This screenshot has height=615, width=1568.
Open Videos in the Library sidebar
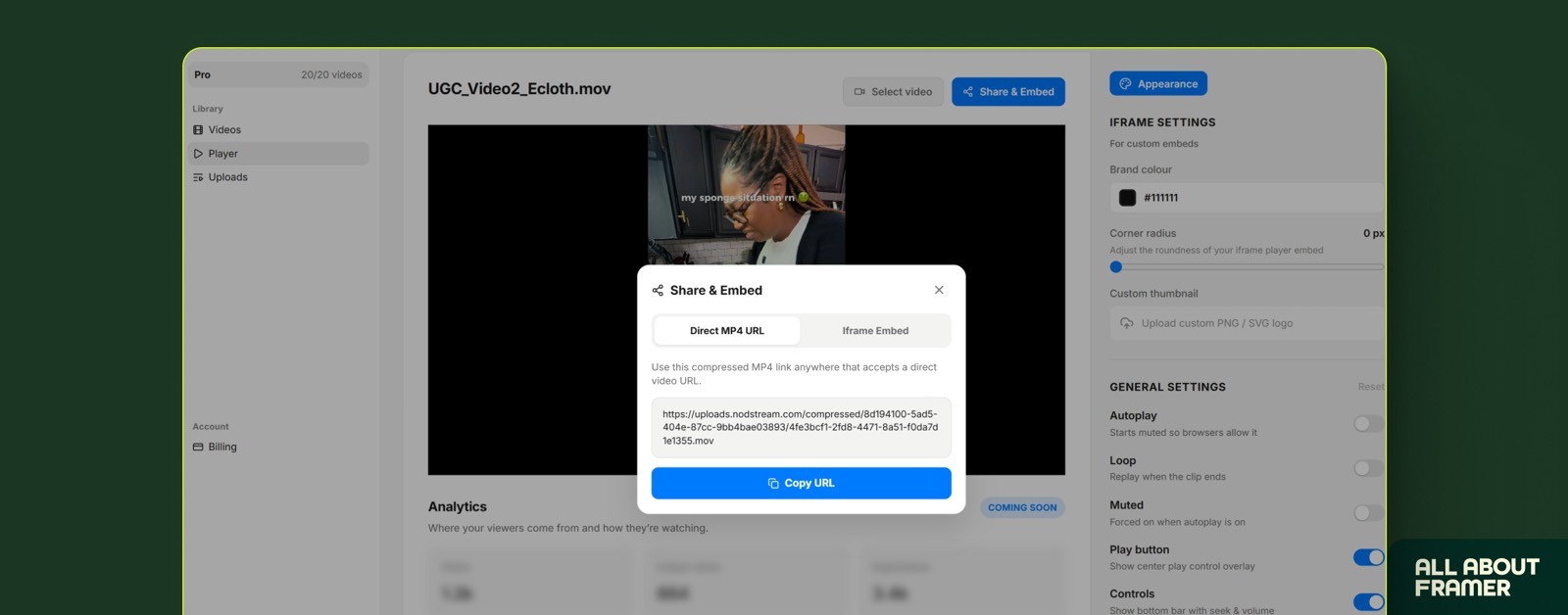278,129
